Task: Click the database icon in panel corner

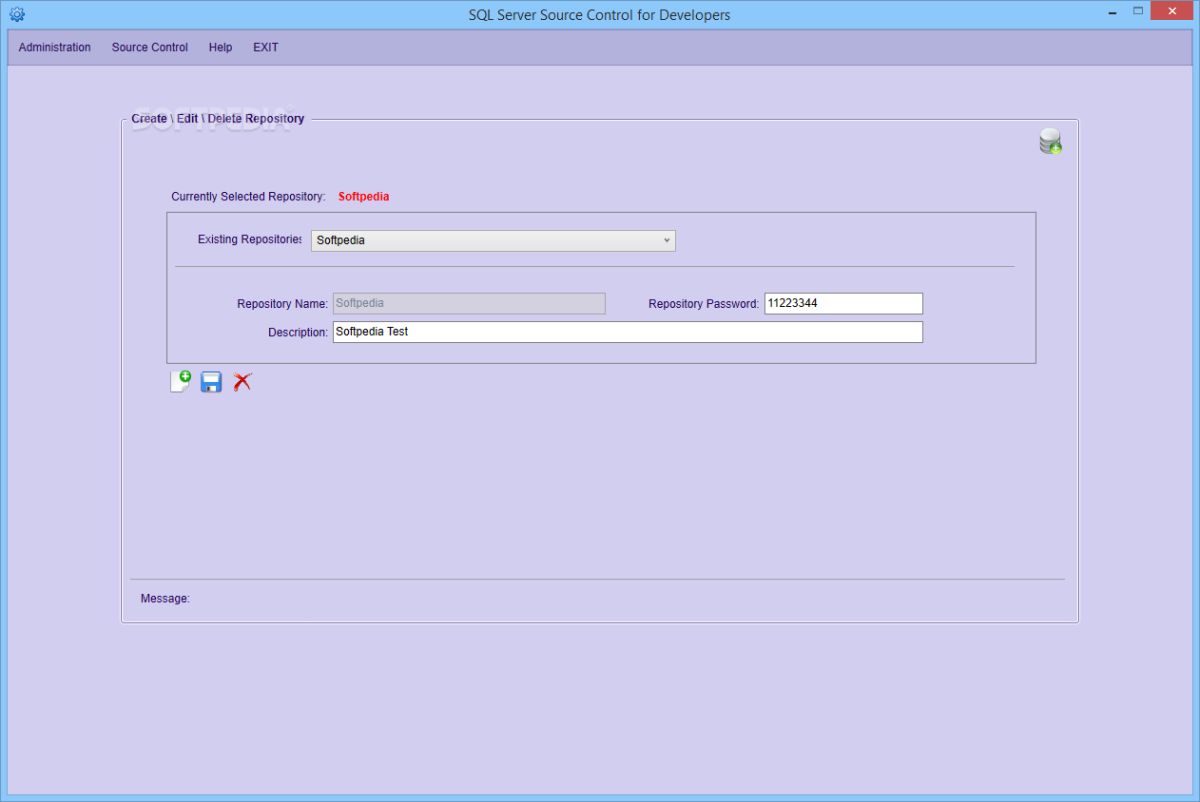Action: click(x=1050, y=141)
